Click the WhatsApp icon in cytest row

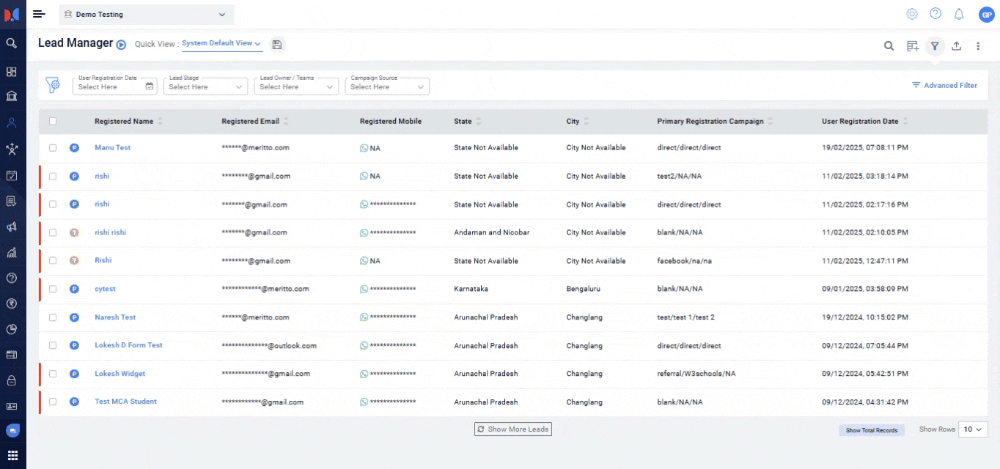coord(364,289)
